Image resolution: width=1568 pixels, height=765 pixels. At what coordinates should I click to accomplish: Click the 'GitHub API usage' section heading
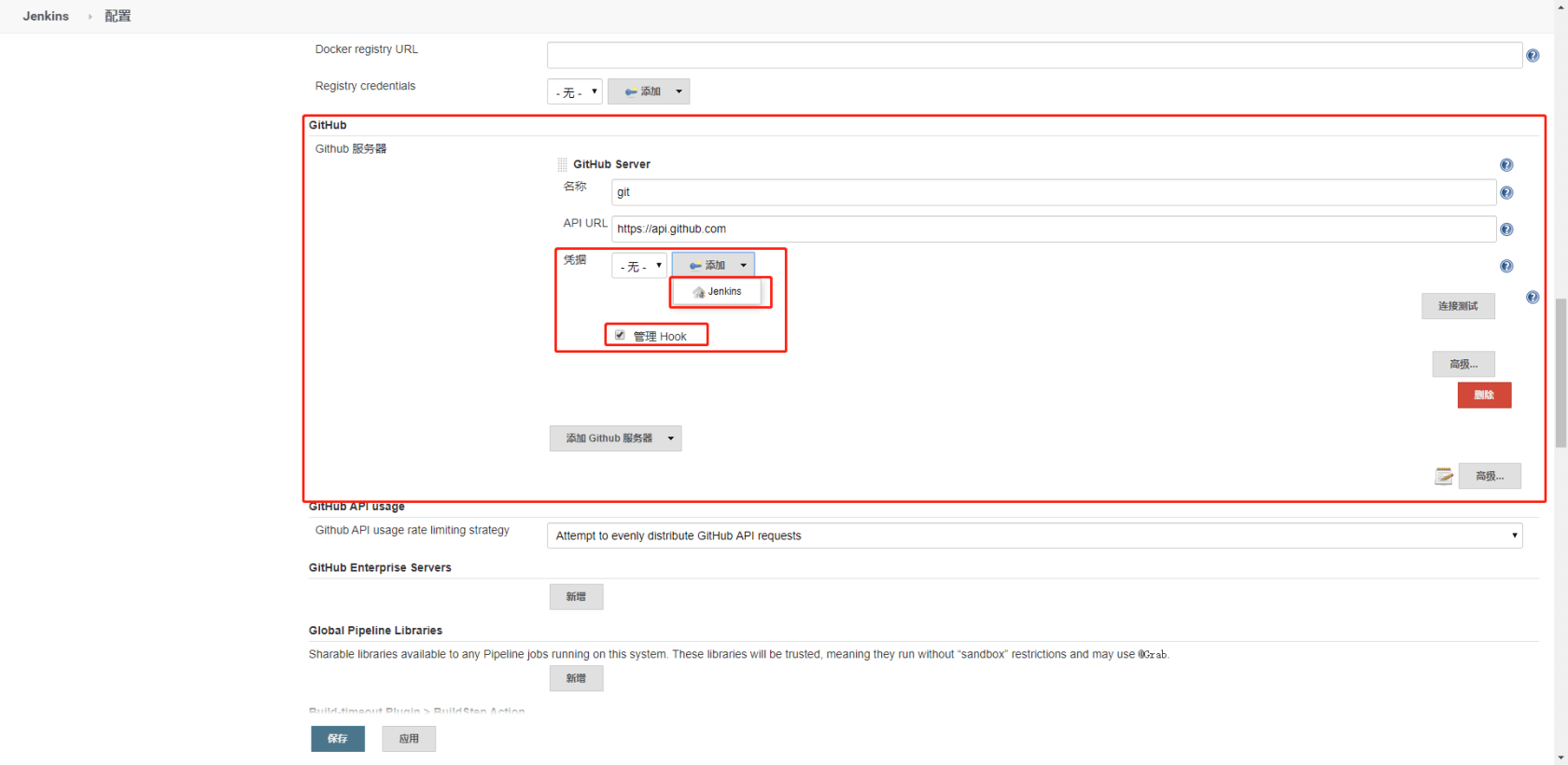click(x=357, y=507)
